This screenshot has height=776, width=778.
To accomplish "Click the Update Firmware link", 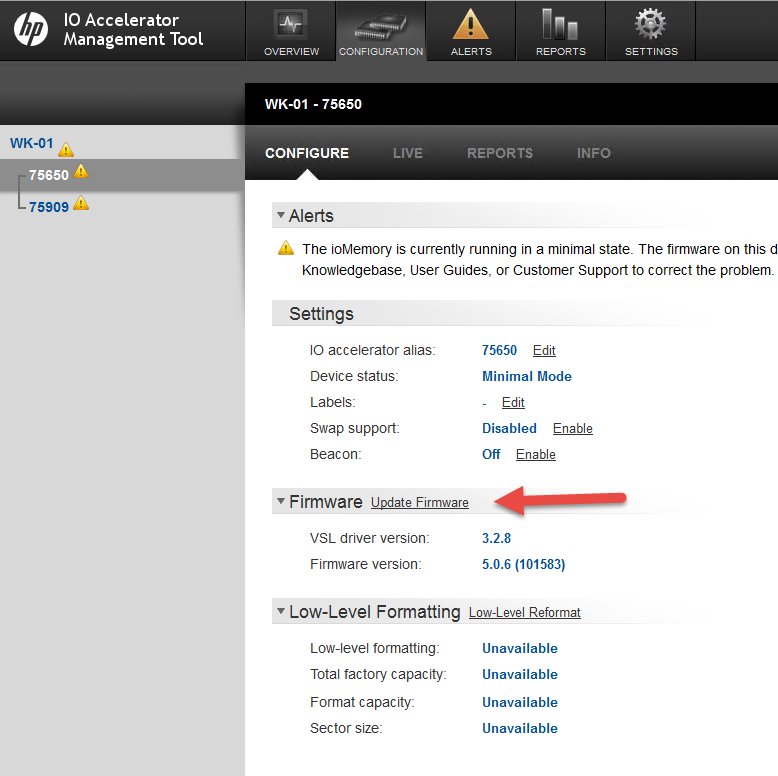I will [x=419, y=503].
